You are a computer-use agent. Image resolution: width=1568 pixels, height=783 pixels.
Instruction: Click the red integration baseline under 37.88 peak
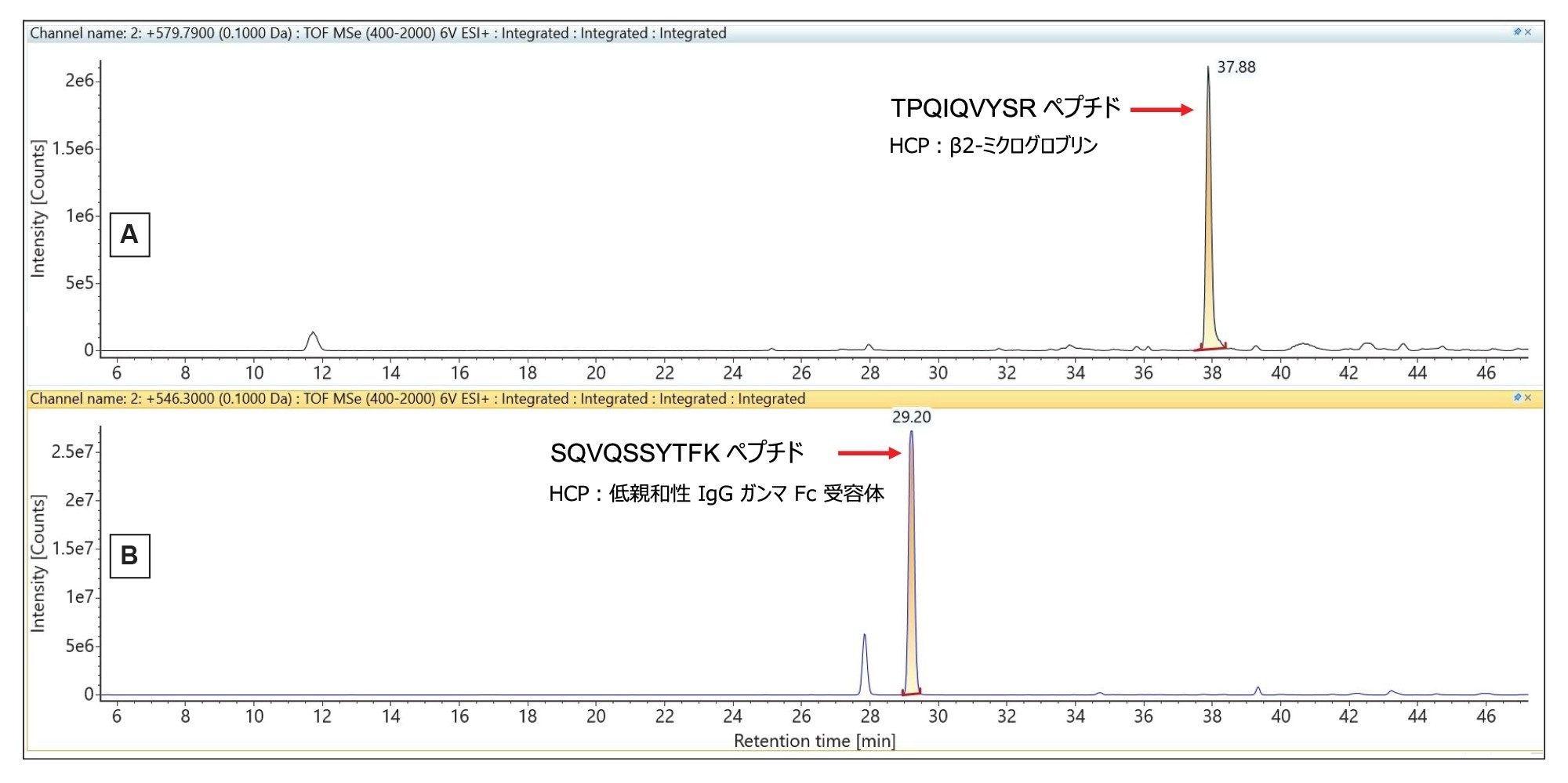pos(1211,347)
